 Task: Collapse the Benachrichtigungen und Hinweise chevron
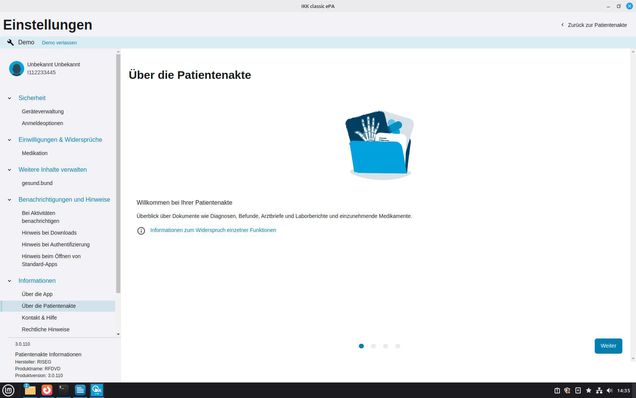click(9, 200)
